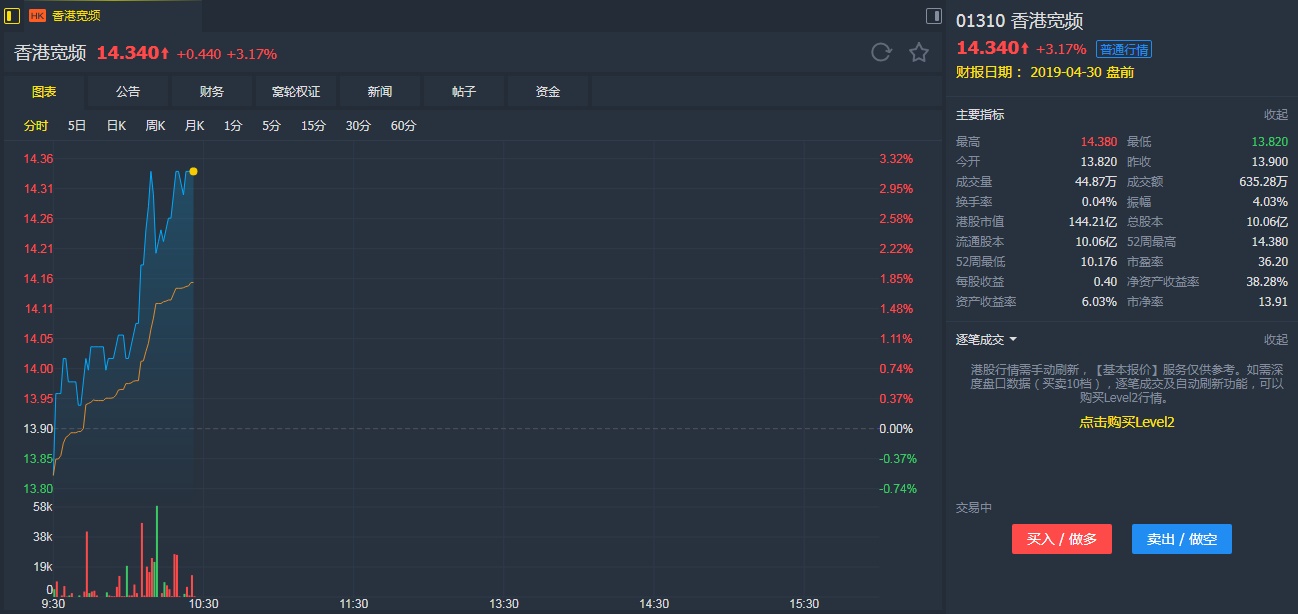Collapse the 逐笔成交 section via 收起
Screen dimensions: 1298x614
click(x=1275, y=340)
